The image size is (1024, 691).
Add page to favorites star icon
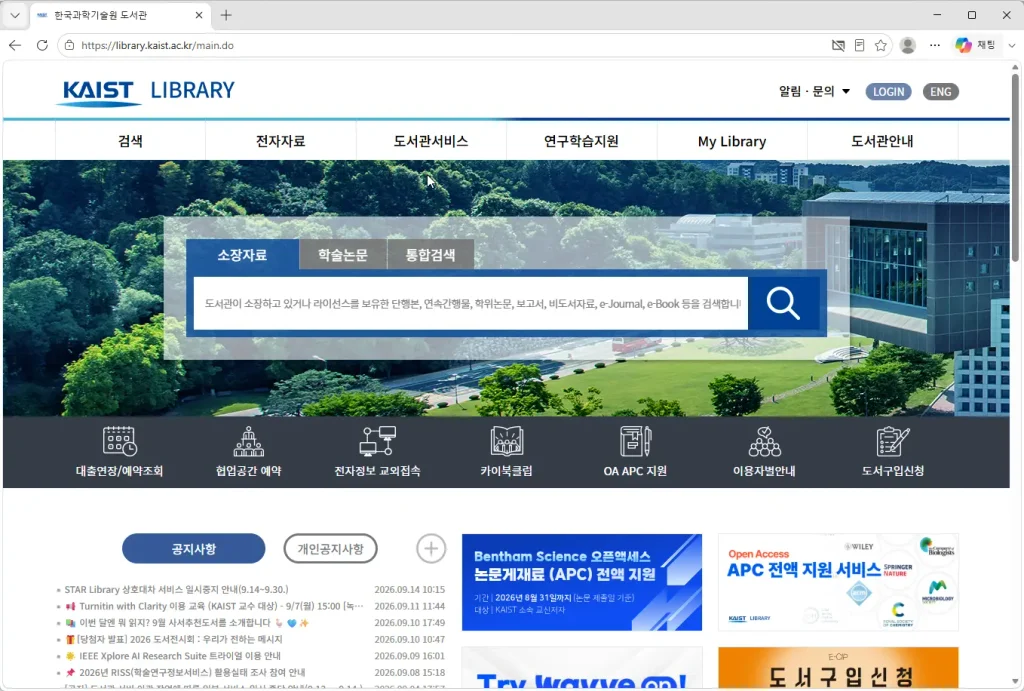[x=881, y=45]
